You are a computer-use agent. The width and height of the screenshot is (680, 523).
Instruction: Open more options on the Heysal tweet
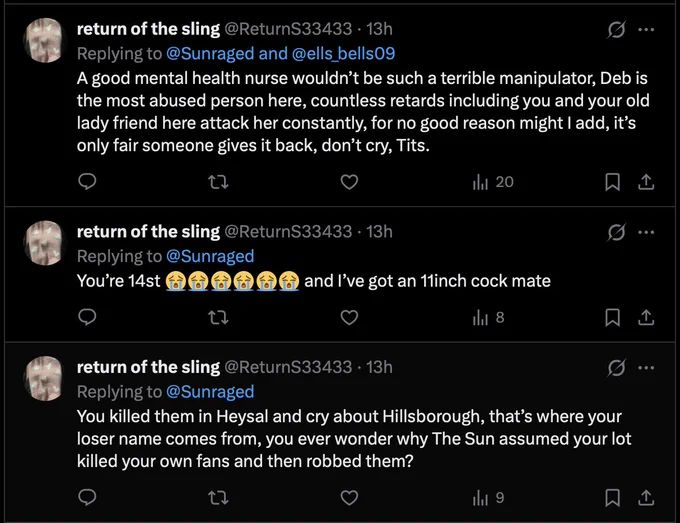click(646, 368)
